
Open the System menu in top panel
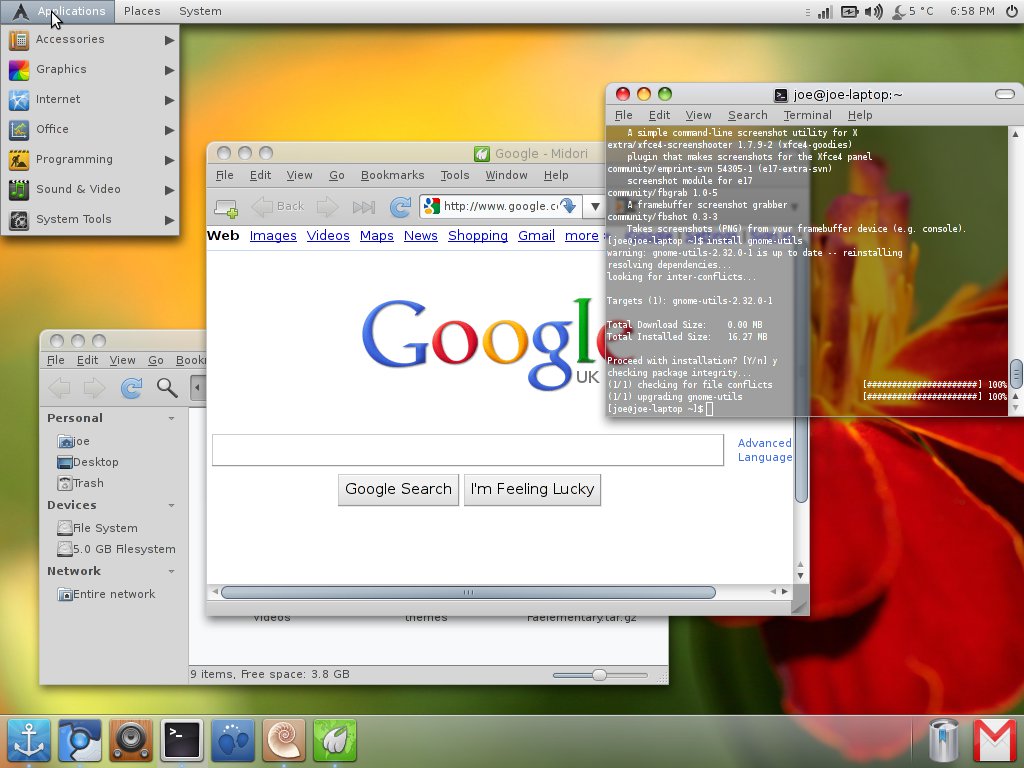point(200,12)
